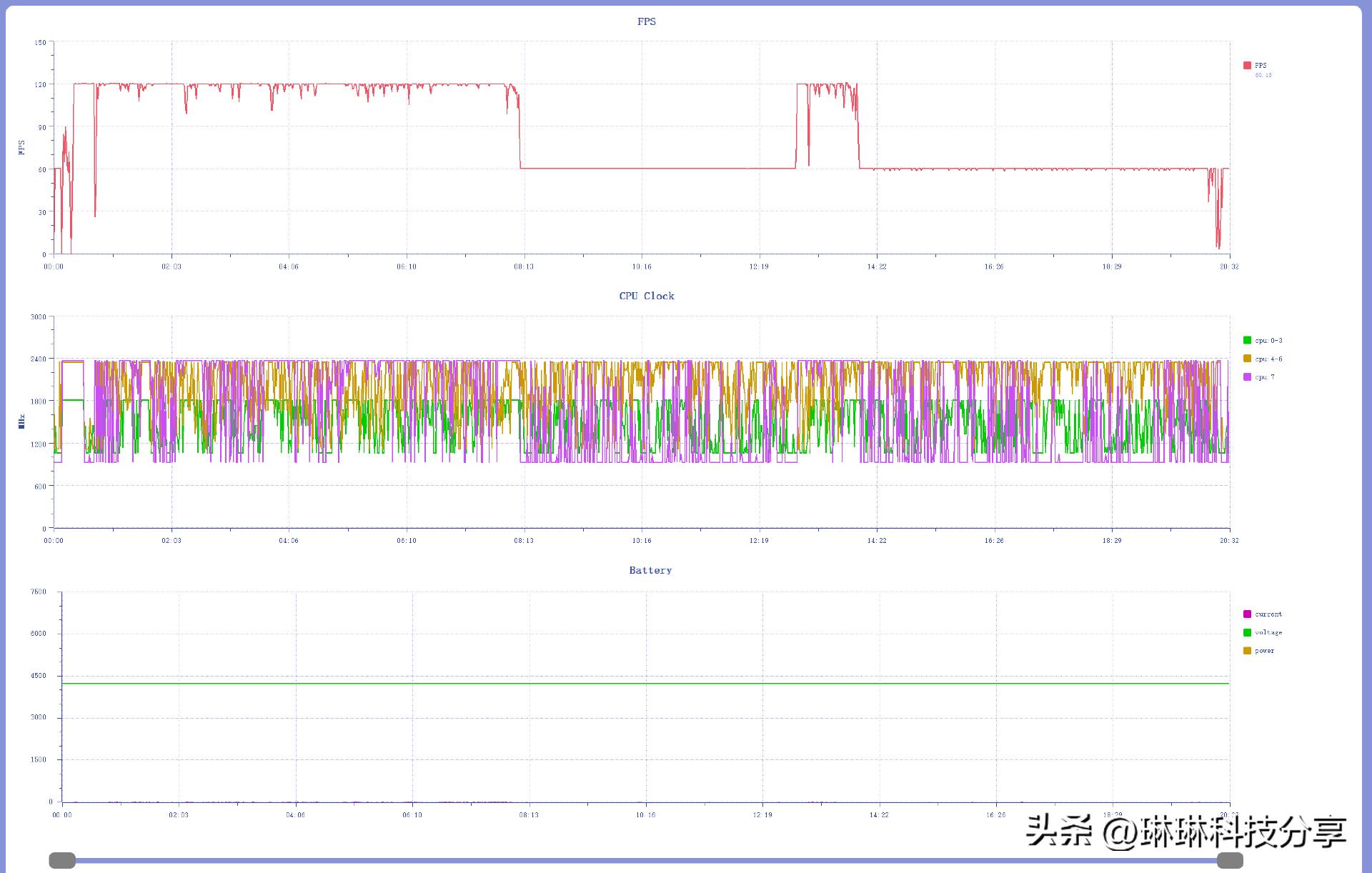Click the FPS chart title
Viewport: 1372px width, 873px height.
tap(646, 21)
